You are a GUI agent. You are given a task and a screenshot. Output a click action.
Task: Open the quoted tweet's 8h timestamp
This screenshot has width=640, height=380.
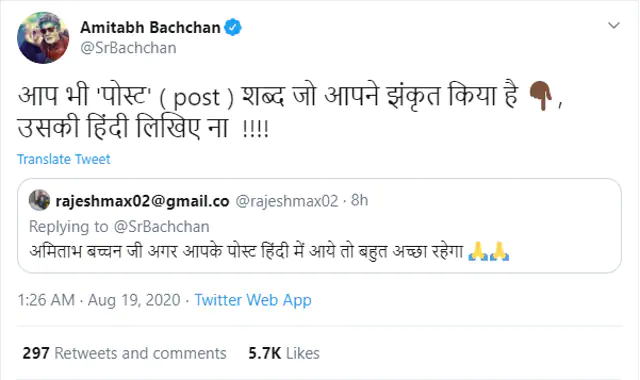click(x=360, y=200)
